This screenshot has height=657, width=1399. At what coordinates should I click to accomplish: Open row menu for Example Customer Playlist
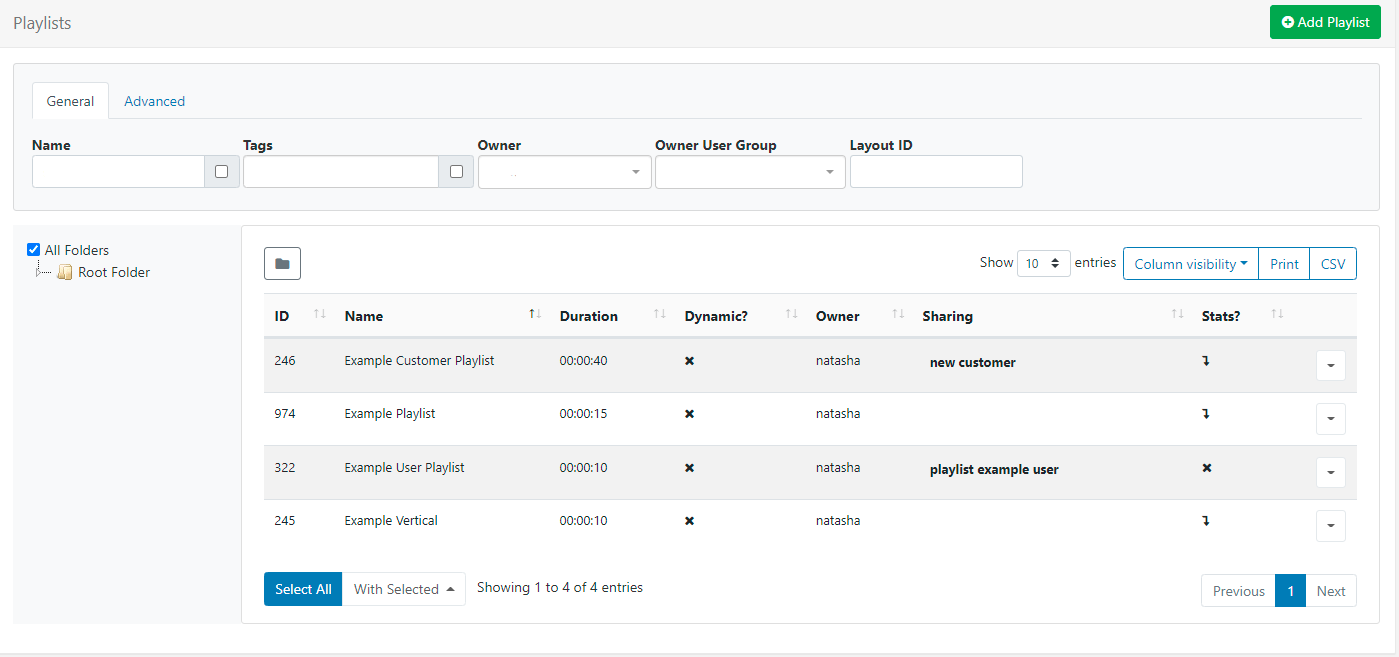1330,366
